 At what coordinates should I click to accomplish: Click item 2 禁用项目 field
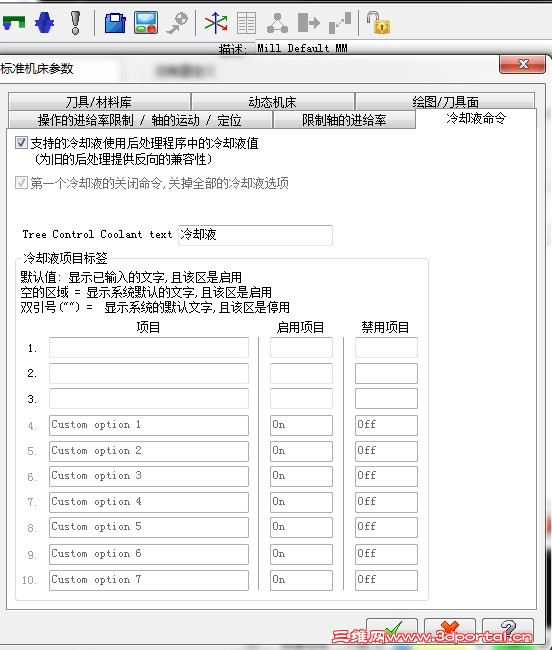point(386,373)
